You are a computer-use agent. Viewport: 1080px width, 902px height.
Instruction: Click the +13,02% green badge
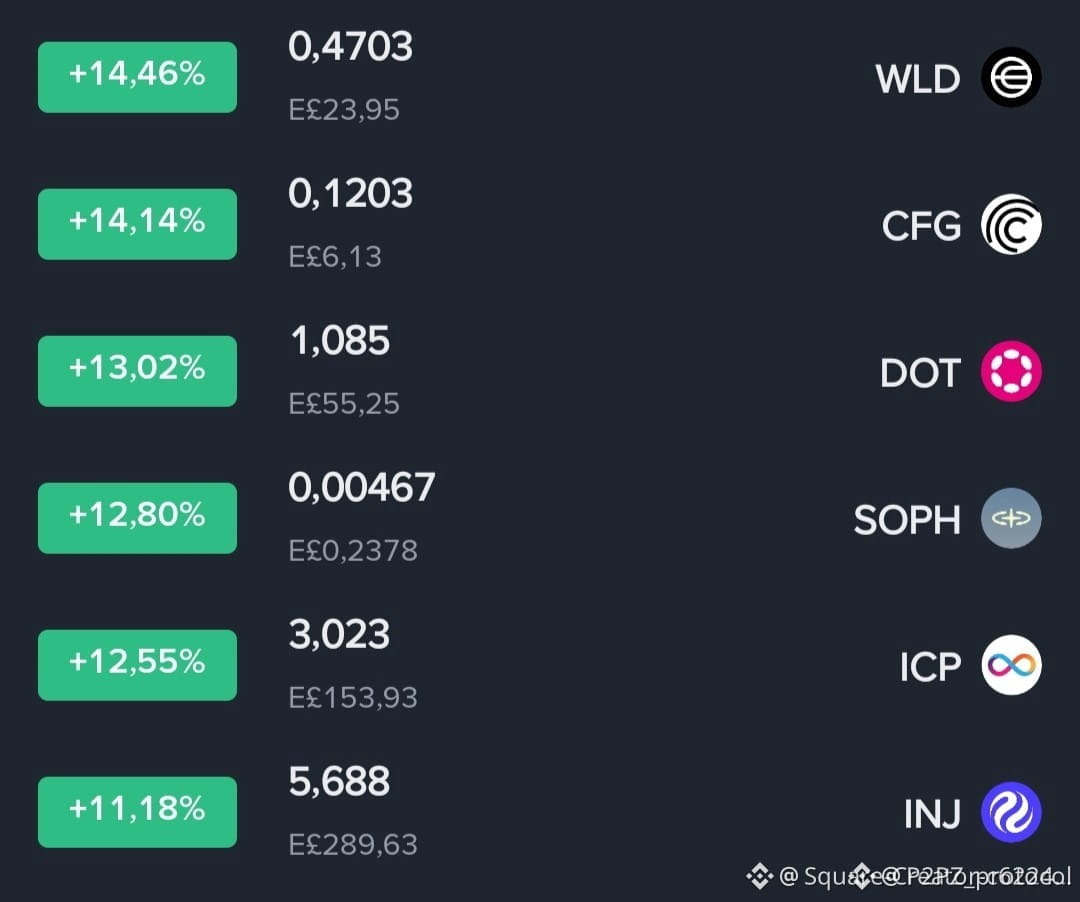(137, 371)
